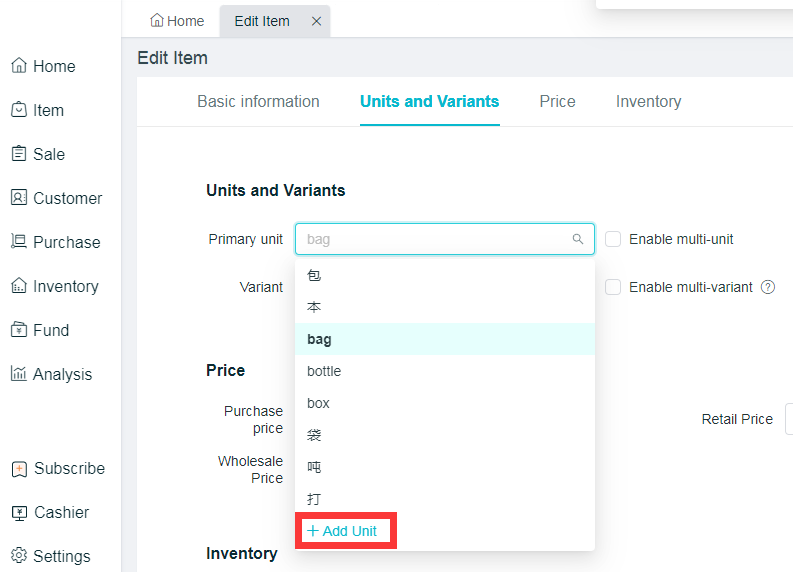Open Purchase module from sidebar
Screen dimensions: 793x572
18,242
